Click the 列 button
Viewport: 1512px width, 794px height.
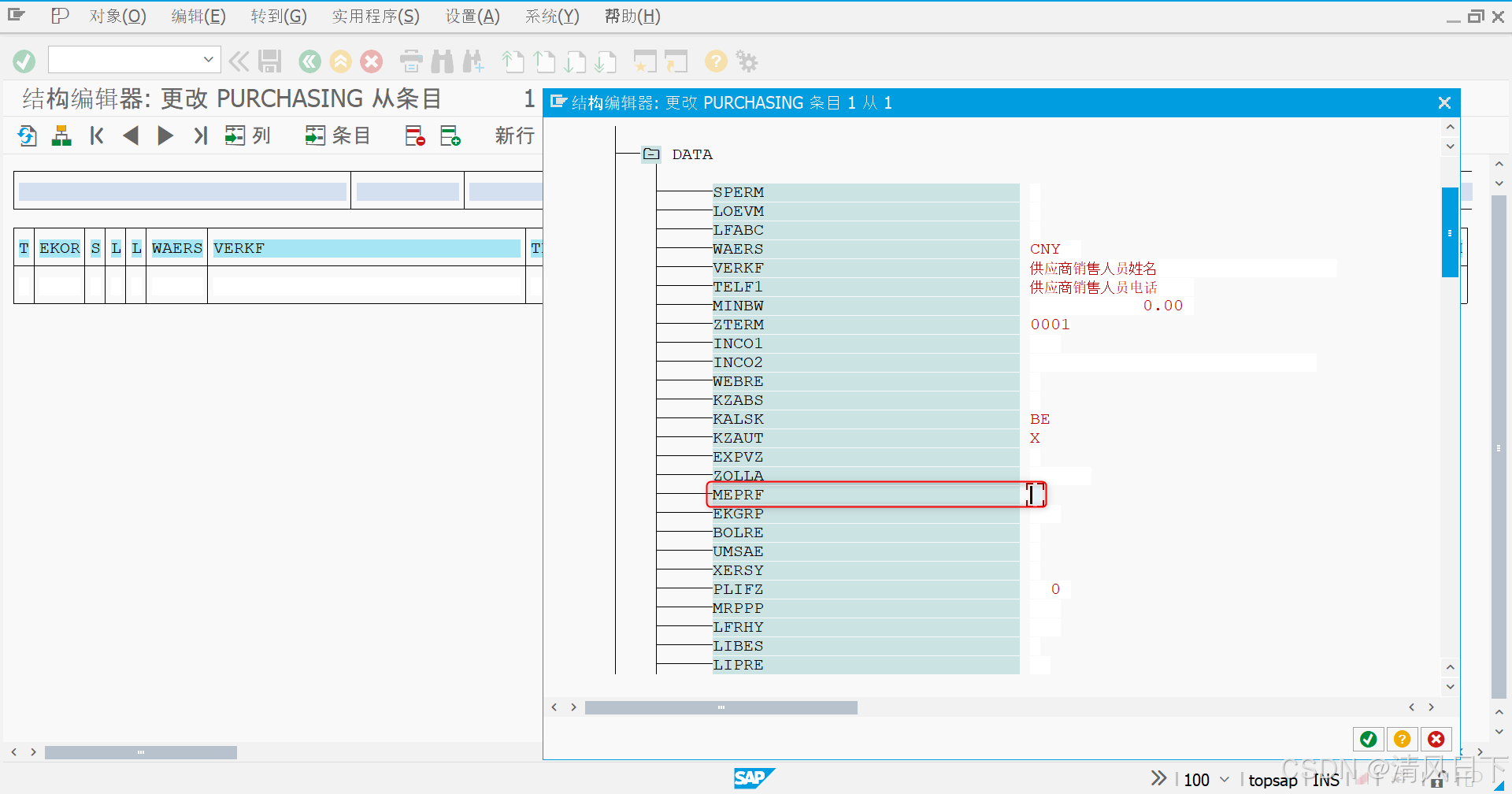point(247,136)
